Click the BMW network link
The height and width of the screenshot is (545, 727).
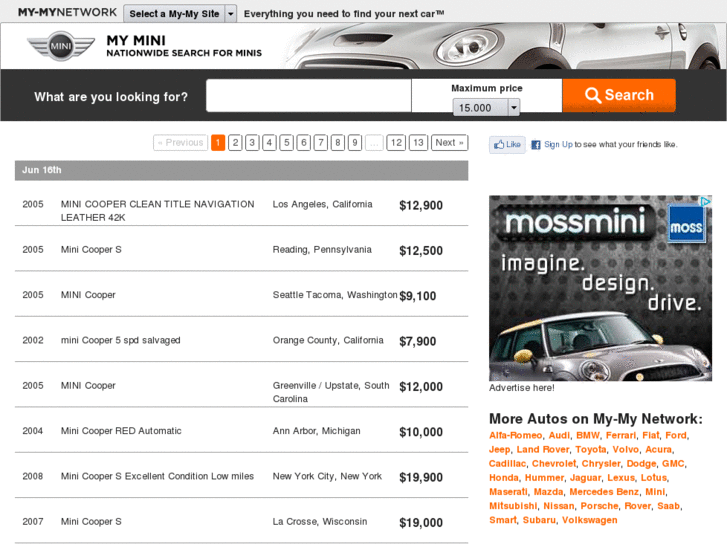click(588, 436)
